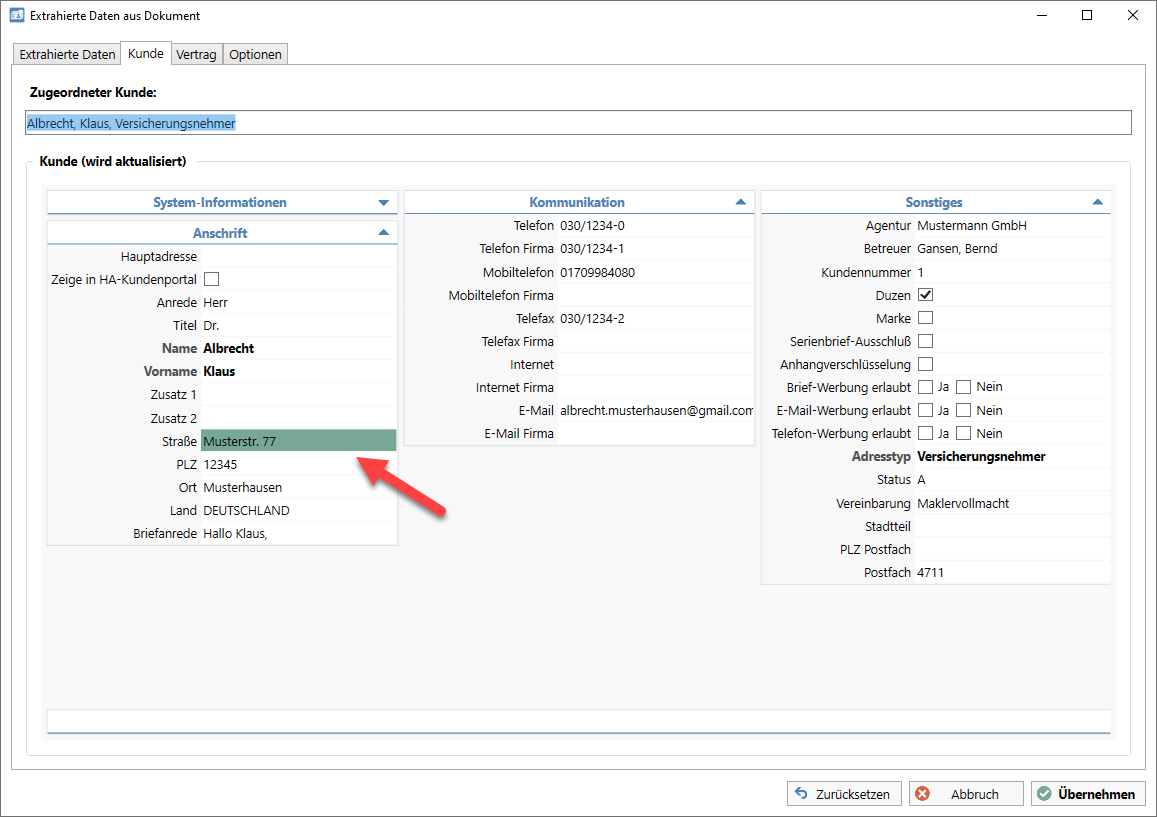Check Ja for Brief-Werbung erlaubt
Viewport: 1157px width, 817px height.
(925, 387)
